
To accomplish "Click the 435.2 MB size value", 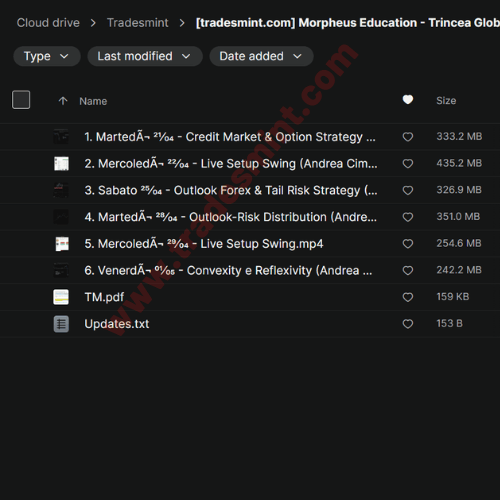I will (459, 163).
